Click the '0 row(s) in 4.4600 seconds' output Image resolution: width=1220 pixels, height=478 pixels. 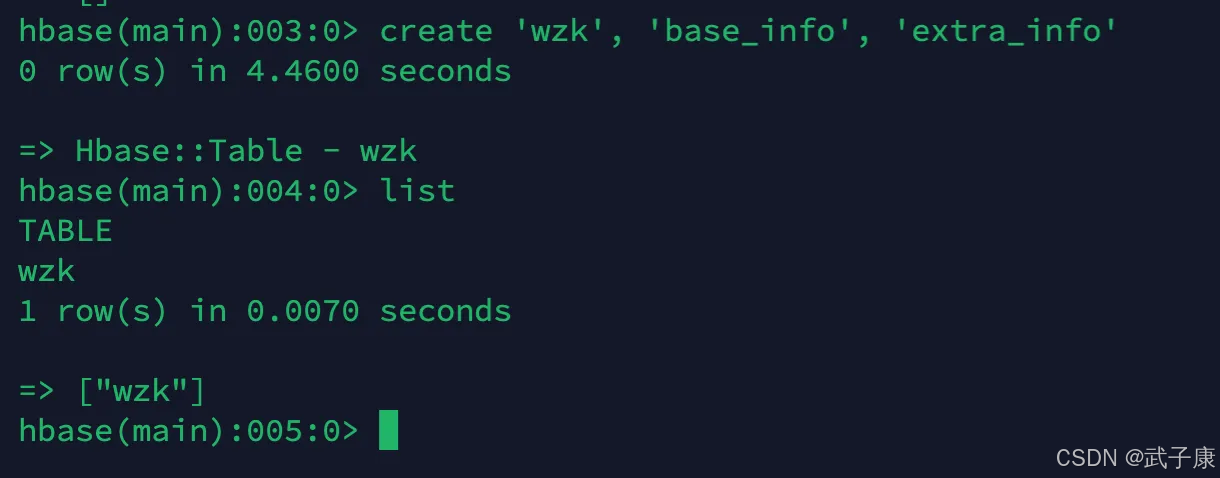pos(265,71)
